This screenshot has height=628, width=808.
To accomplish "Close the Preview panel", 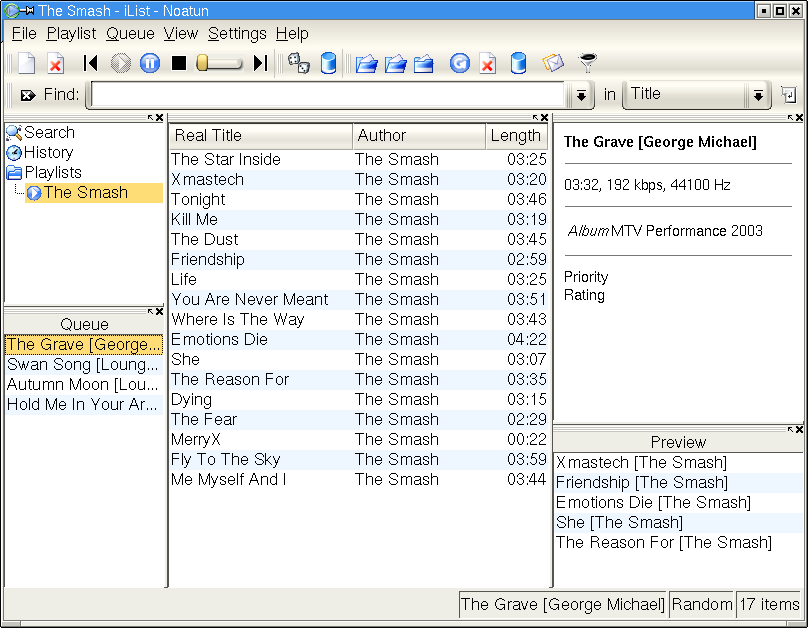I will pyautogui.click(x=799, y=430).
